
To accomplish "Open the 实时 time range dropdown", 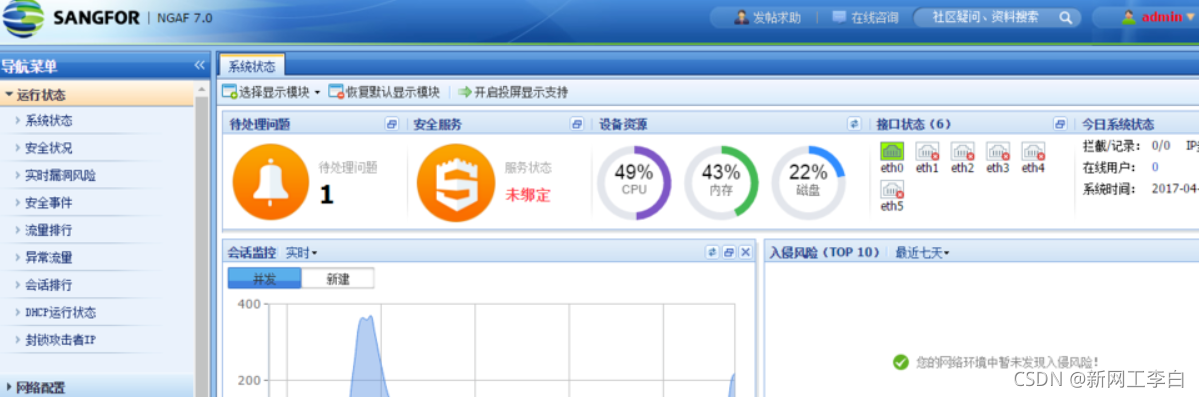I will (301, 252).
